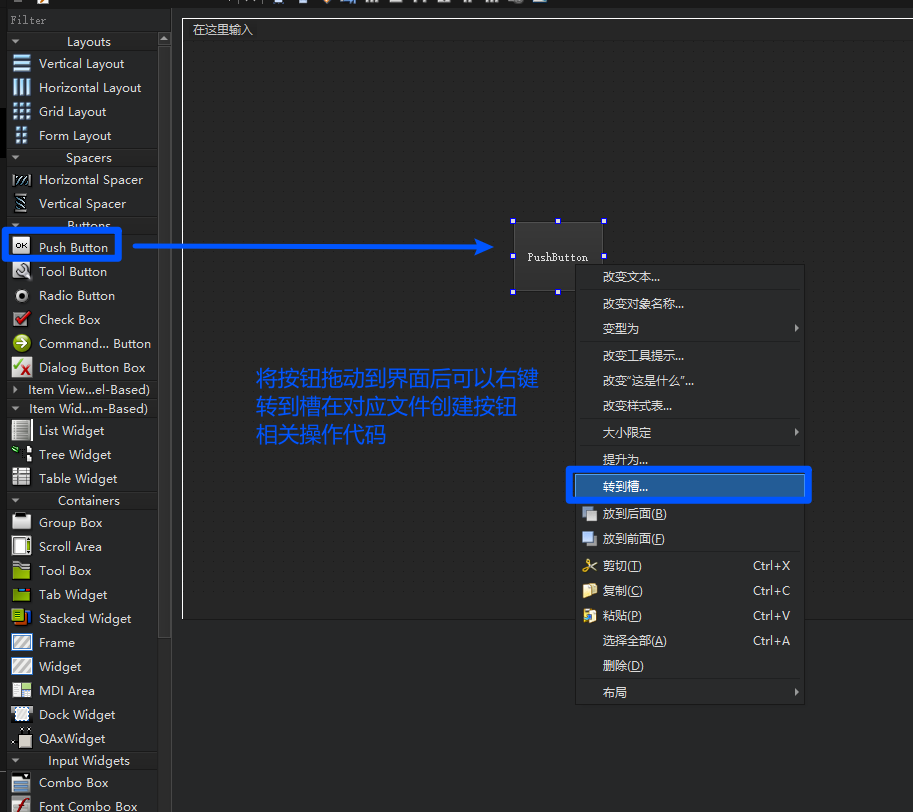Collapse the Item Widgets Item-Based category

pos(16,409)
